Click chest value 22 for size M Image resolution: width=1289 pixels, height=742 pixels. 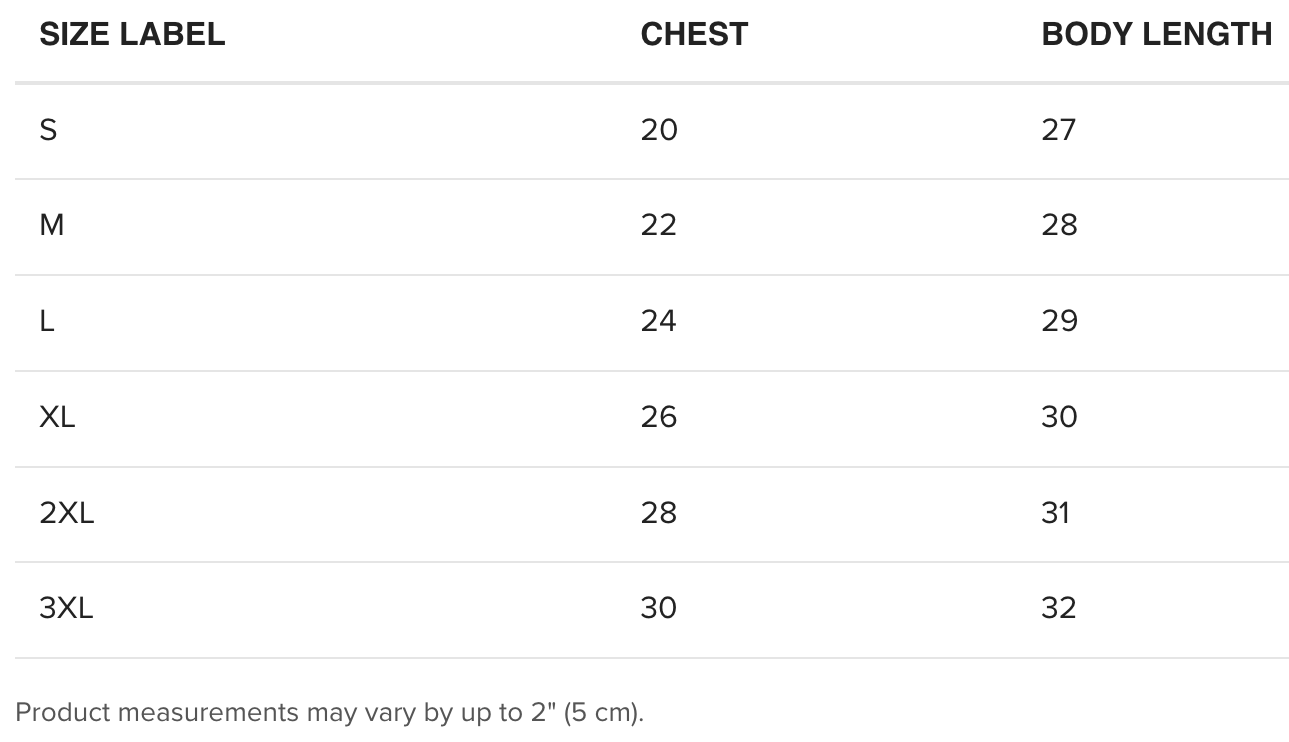coord(659,225)
